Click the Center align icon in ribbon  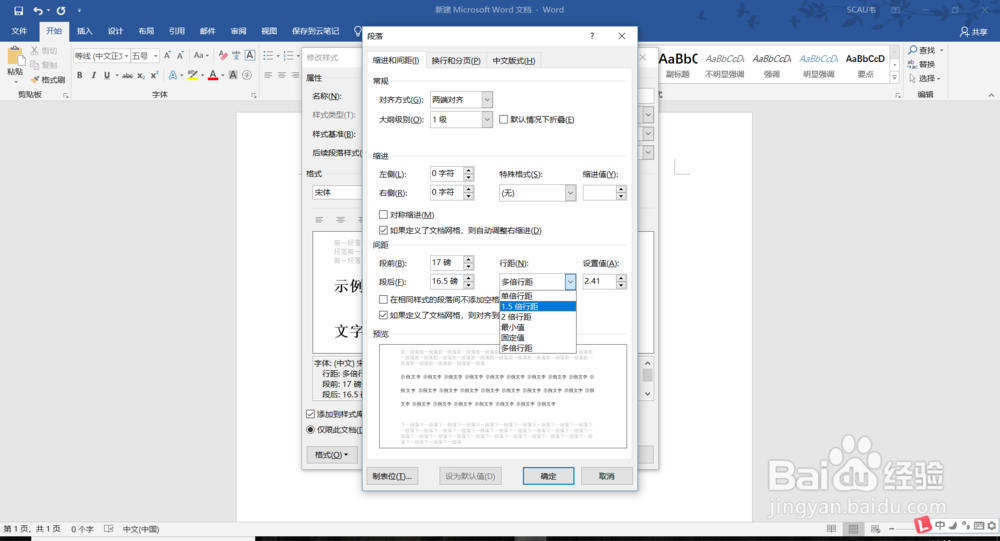[281, 75]
